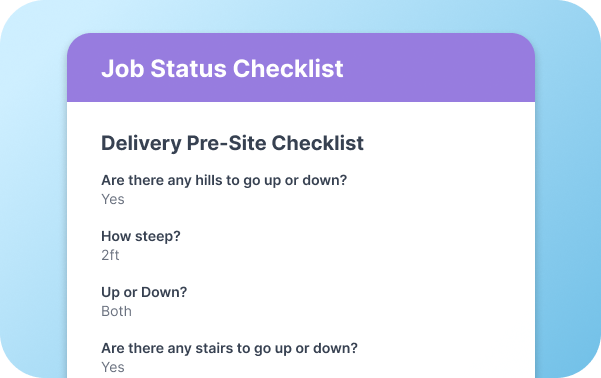Viewport: 601px width, 378px height.
Task: Click the word Pre-Site in the section heading
Action: pyautogui.click(x=226, y=143)
